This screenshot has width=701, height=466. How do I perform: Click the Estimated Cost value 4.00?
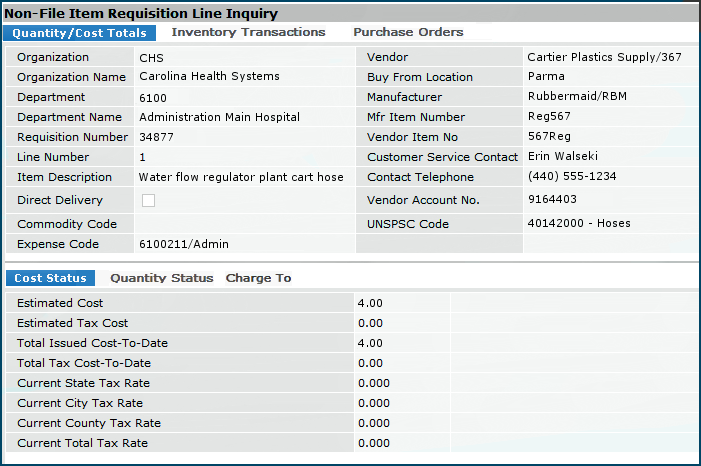click(x=369, y=303)
